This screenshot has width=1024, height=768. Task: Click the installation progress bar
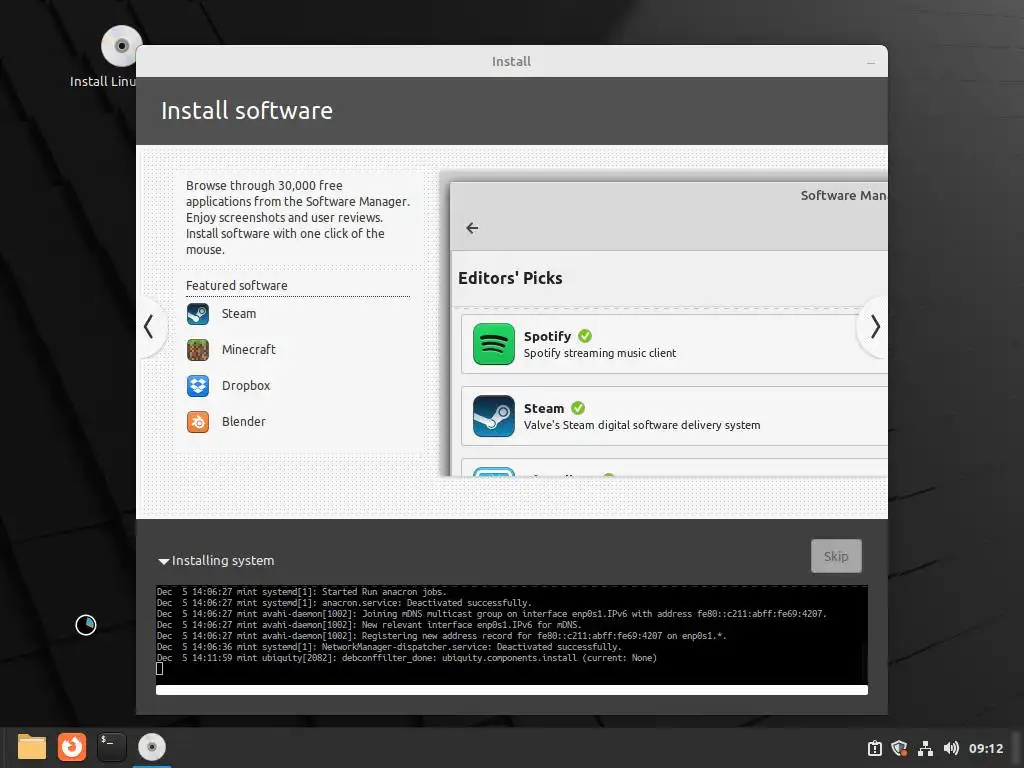tap(511, 690)
